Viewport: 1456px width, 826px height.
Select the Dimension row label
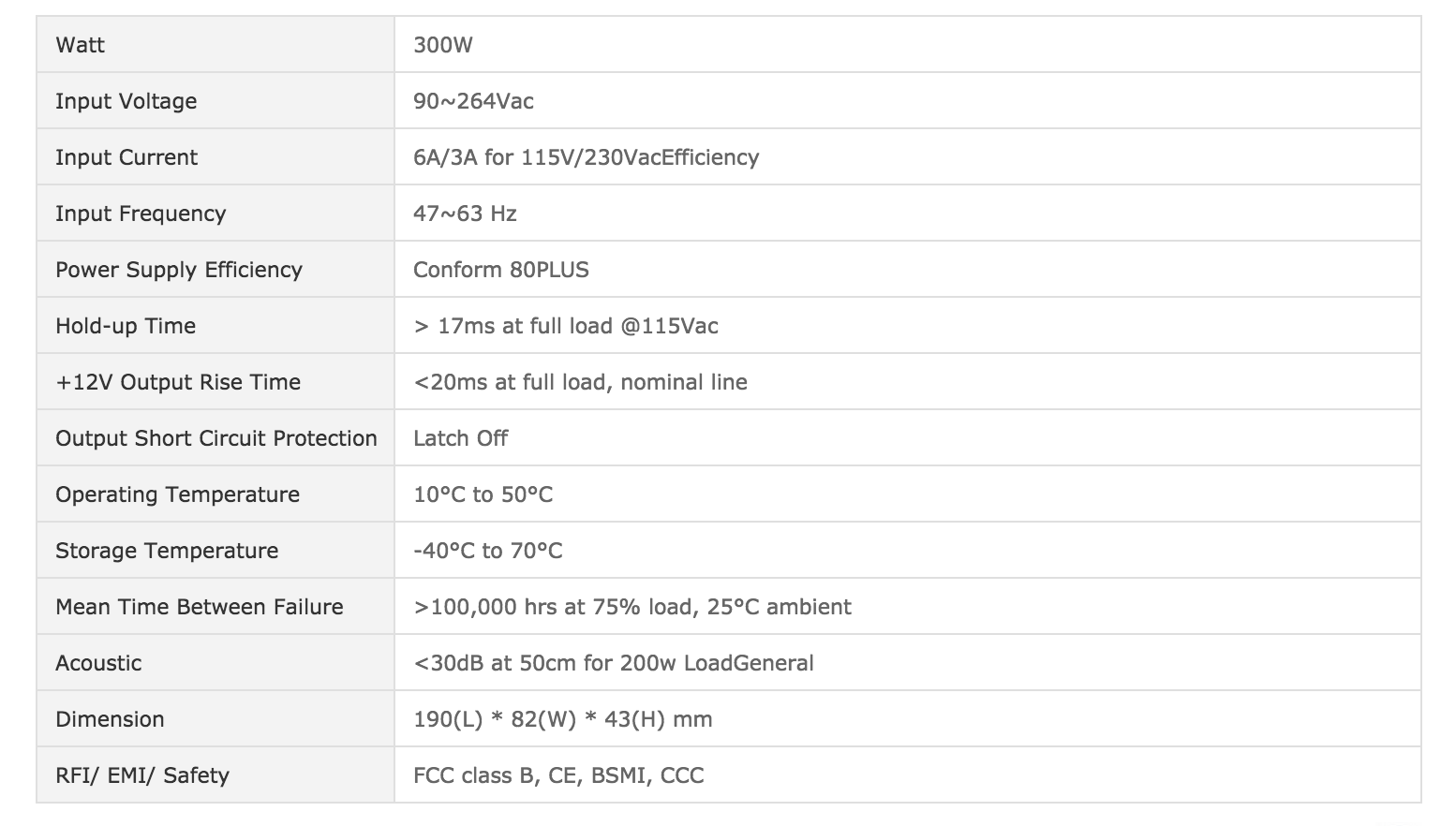coord(110,719)
